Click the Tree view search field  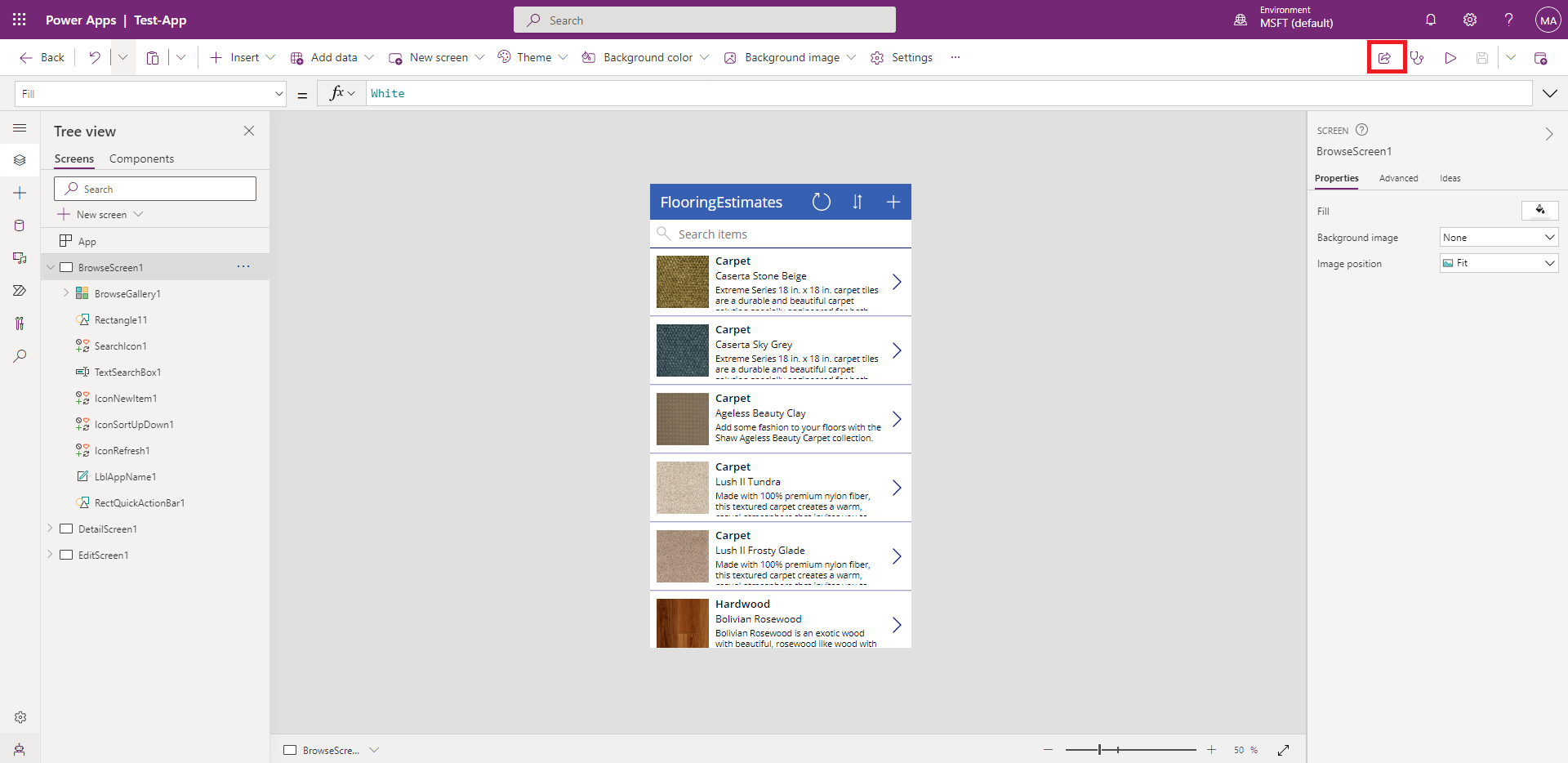tap(155, 189)
